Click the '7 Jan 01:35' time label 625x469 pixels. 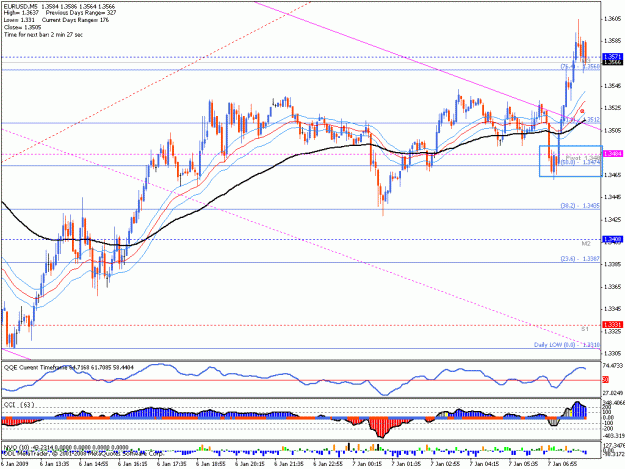[407, 464]
